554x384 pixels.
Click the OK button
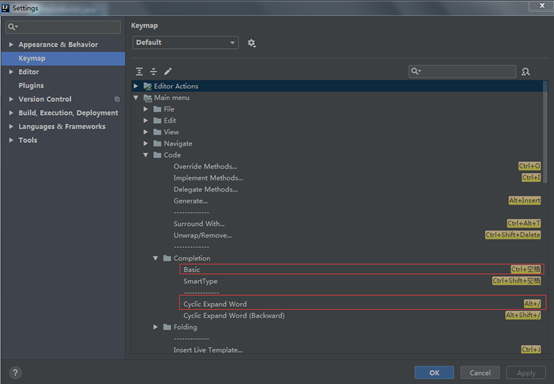tap(434, 373)
